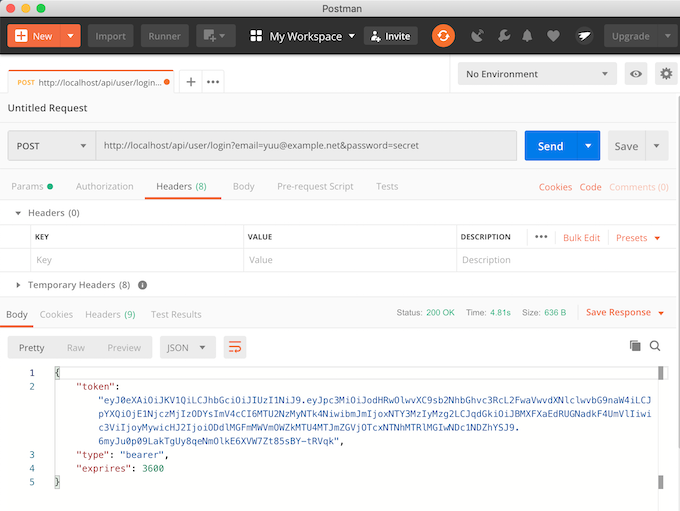Open the wrench settings icon in header

pos(503,36)
